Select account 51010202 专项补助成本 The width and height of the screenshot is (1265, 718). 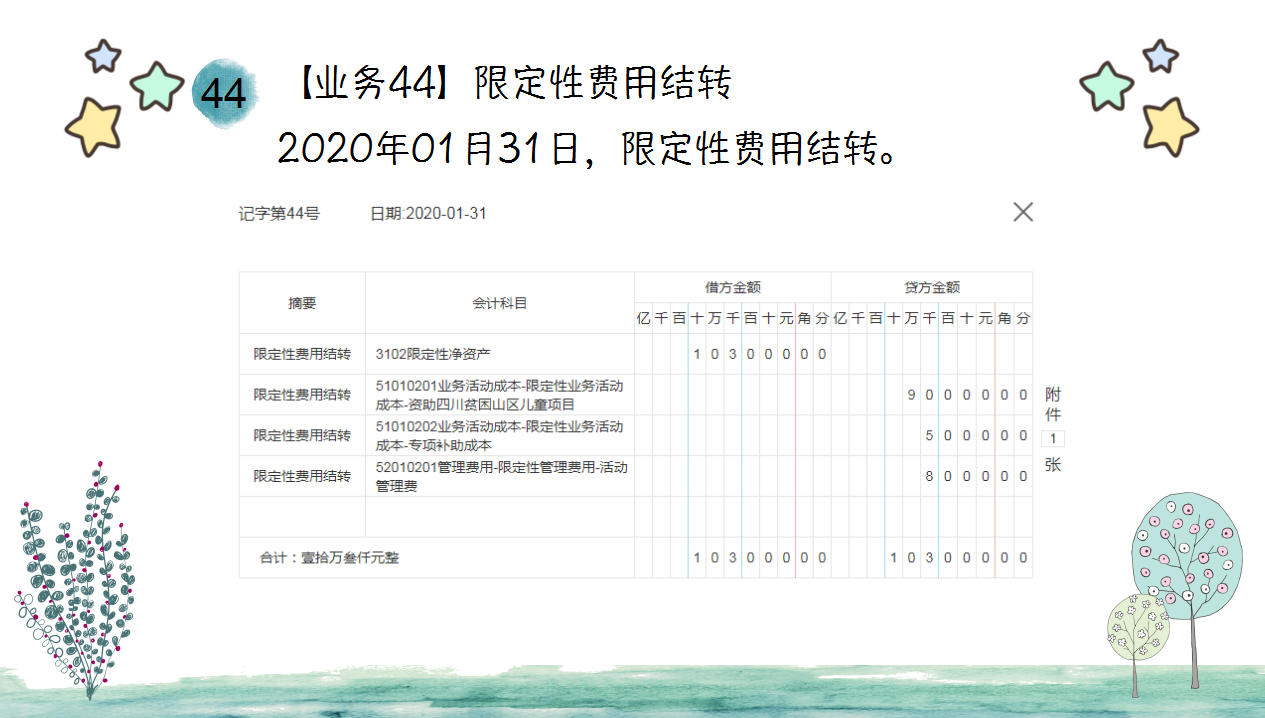click(500, 436)
